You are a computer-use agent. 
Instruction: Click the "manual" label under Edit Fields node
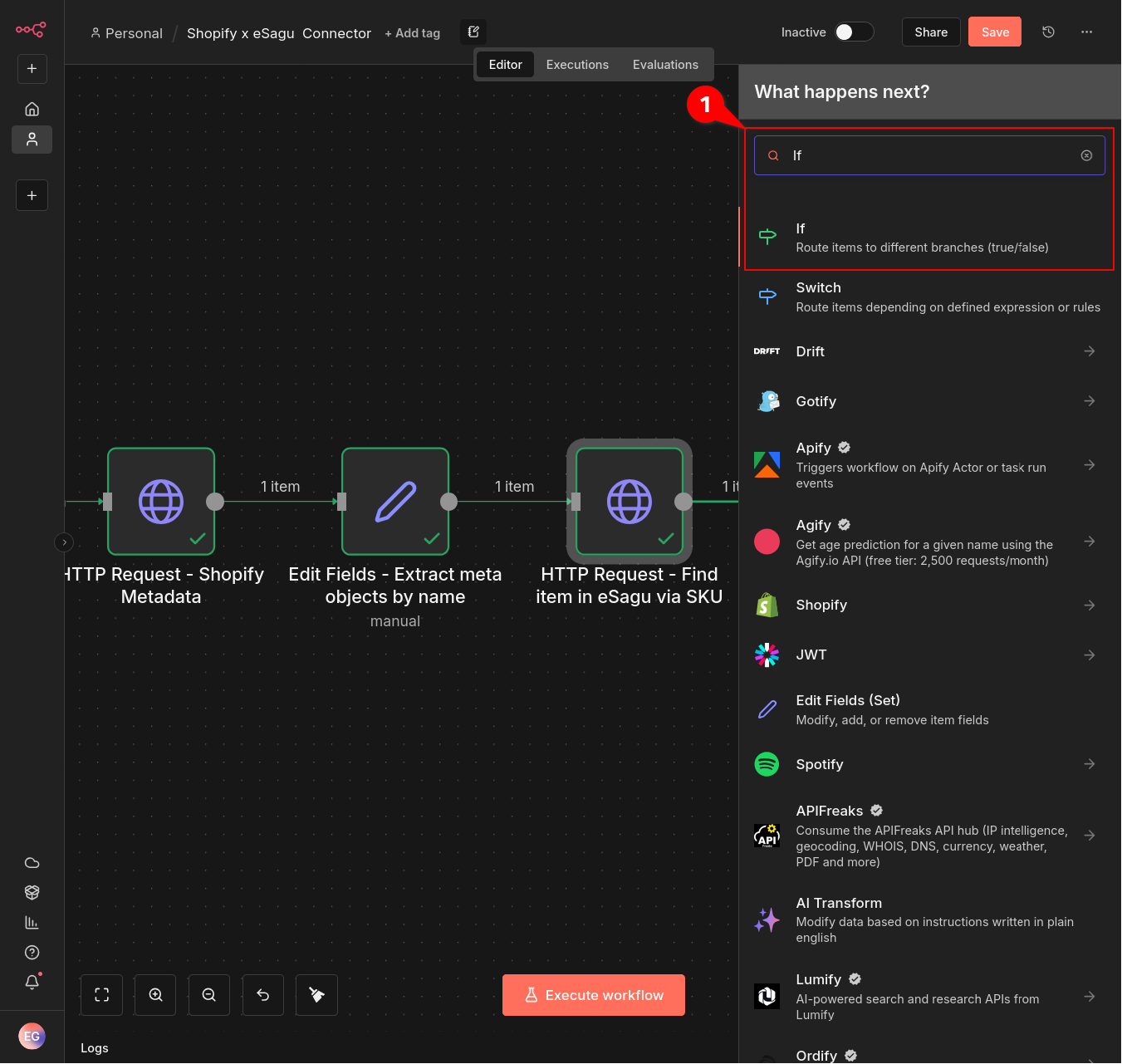pos(395,621)
